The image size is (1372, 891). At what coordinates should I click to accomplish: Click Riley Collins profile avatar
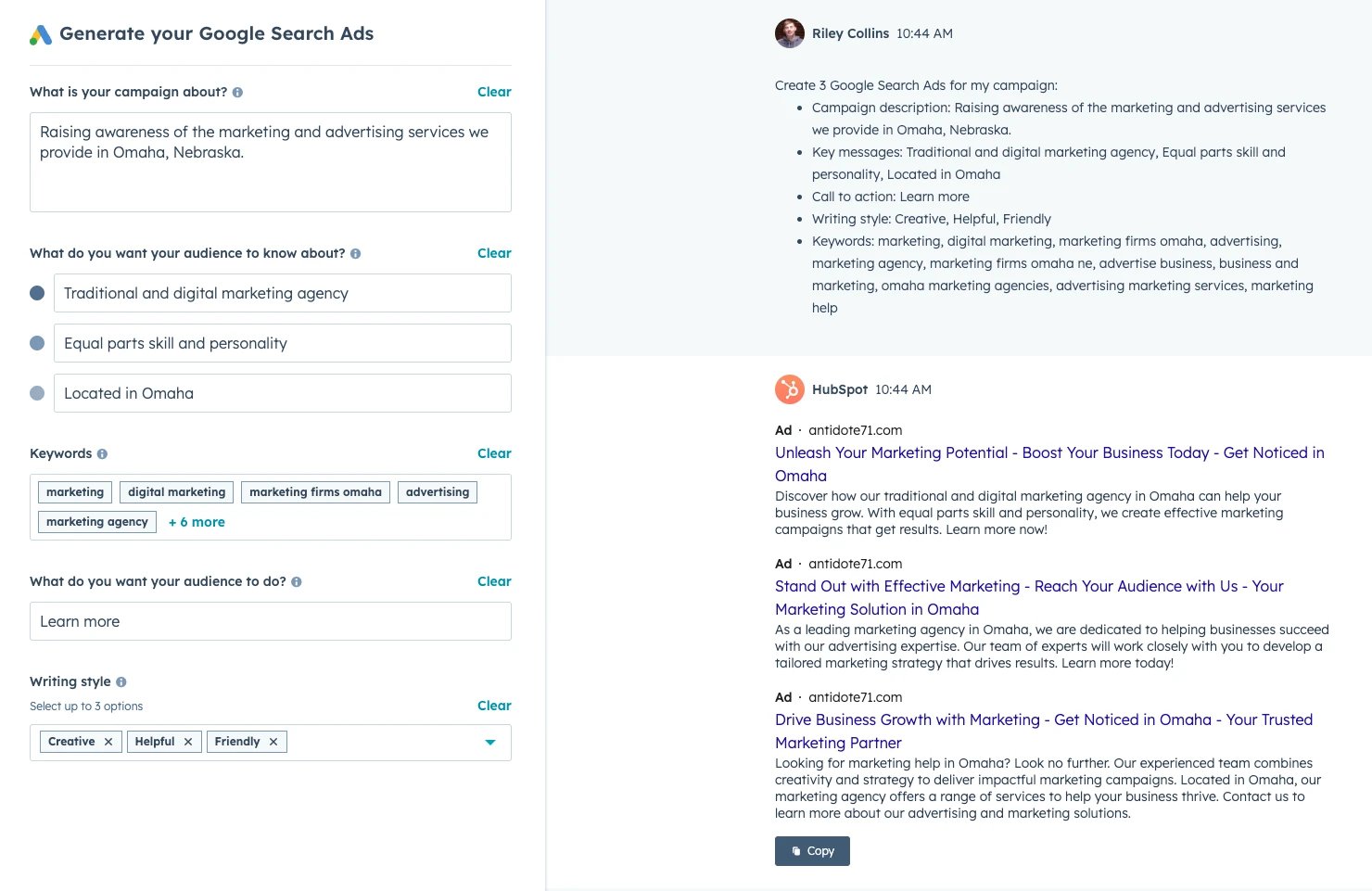pyautogui.click(x=790, y=33)
